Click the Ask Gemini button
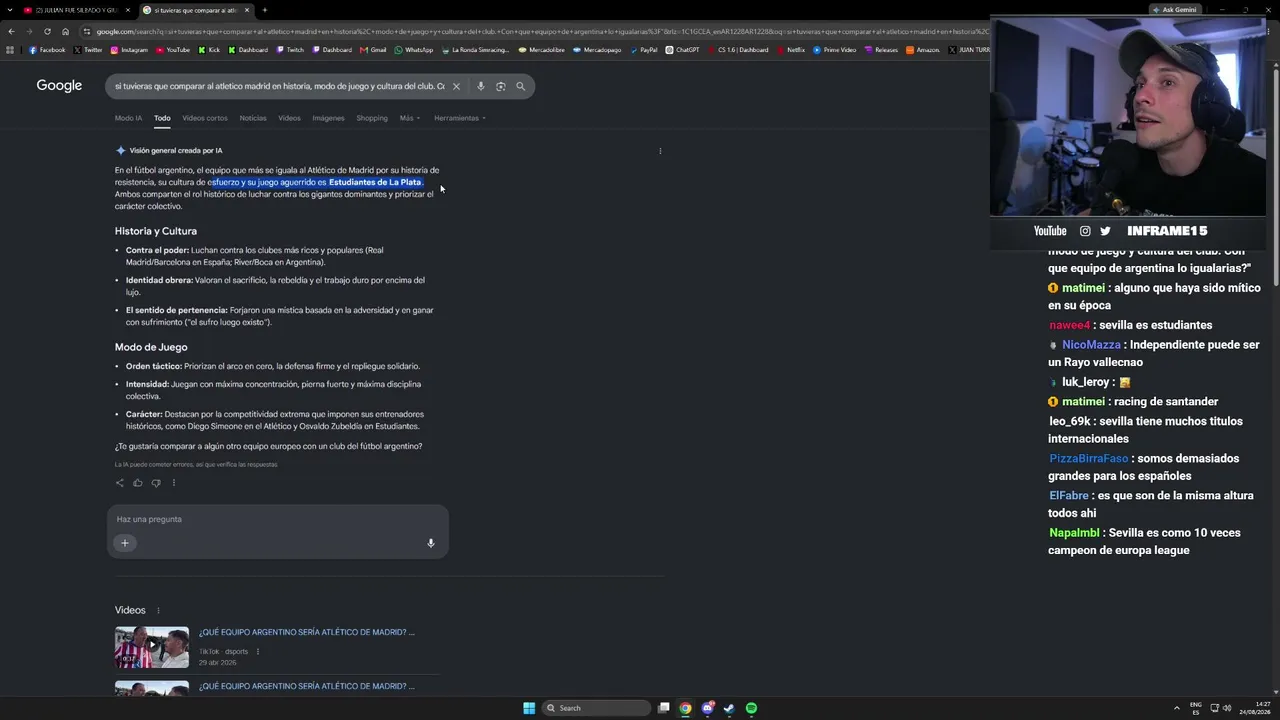This screenshot has width=1280, height=720. point(1174,10)
